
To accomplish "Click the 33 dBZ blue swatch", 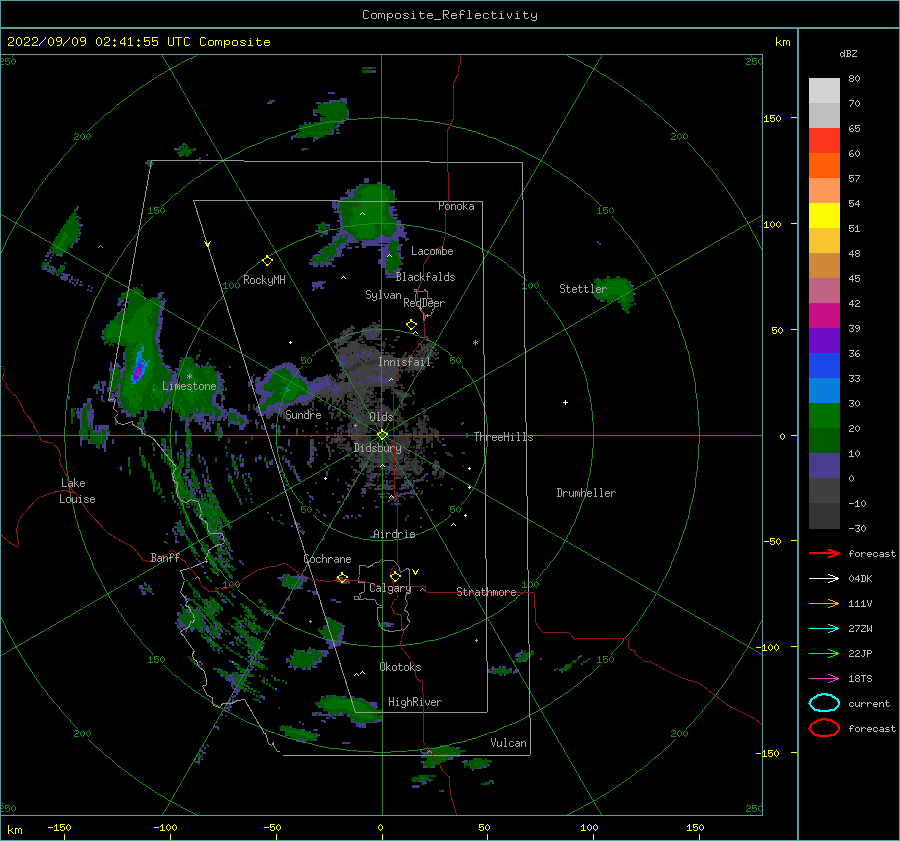I will coord(824,391).
